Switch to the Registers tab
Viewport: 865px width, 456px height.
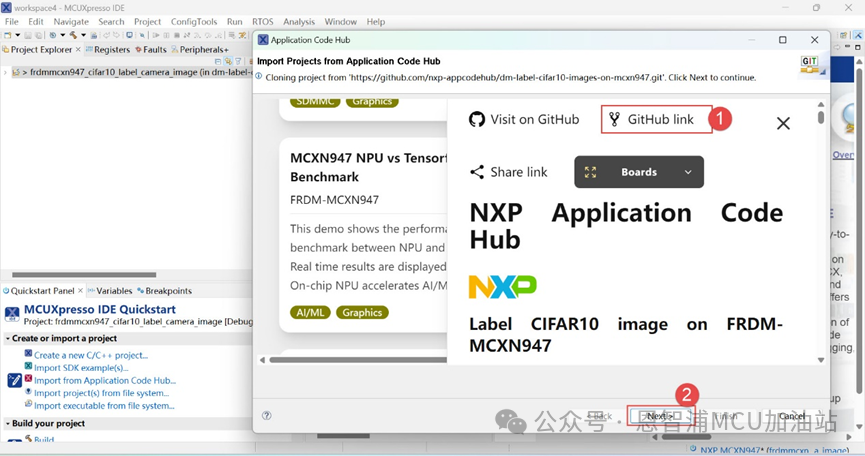pos(108,50)
